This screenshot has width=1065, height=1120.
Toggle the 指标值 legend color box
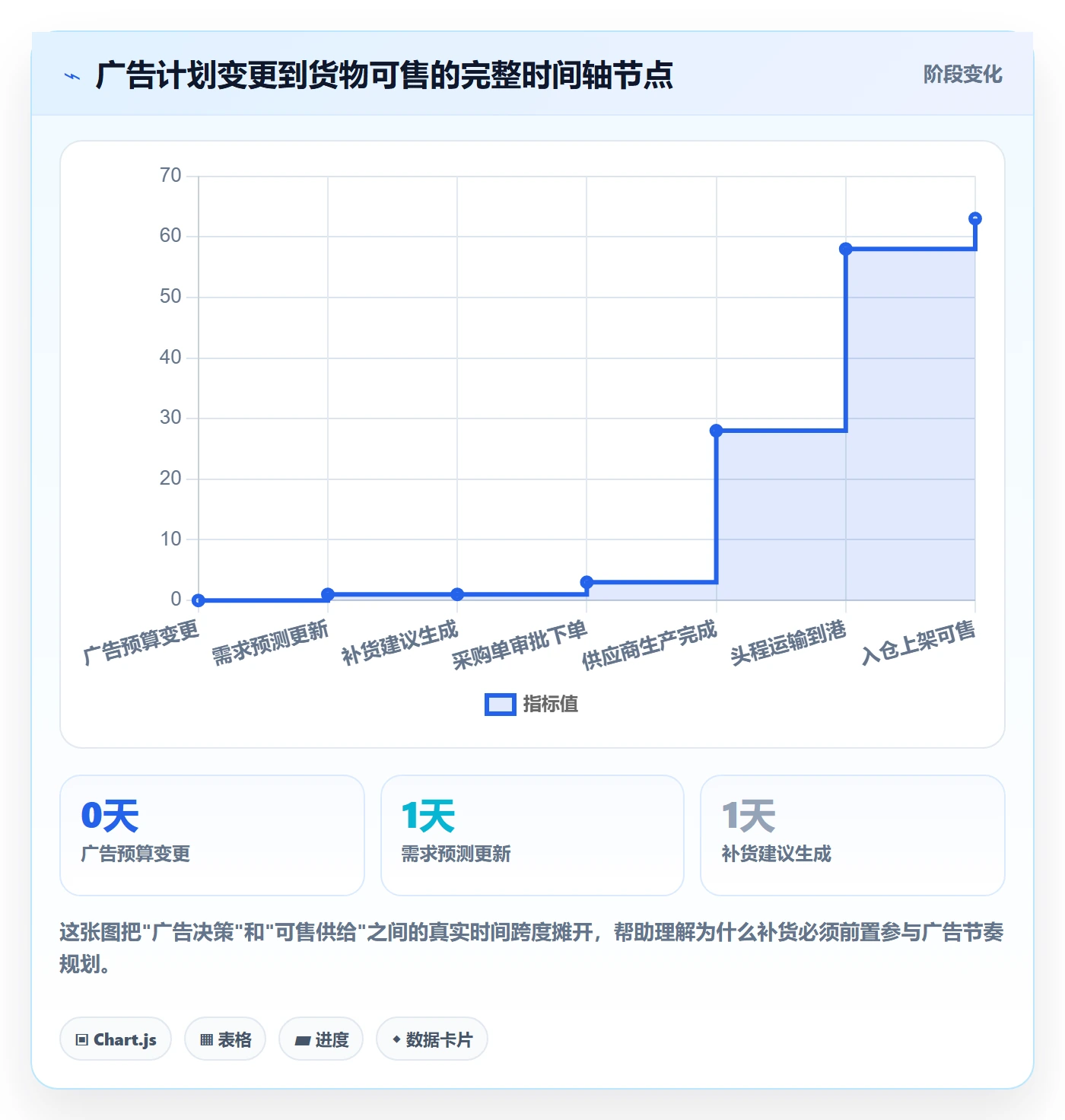[501, 705]
